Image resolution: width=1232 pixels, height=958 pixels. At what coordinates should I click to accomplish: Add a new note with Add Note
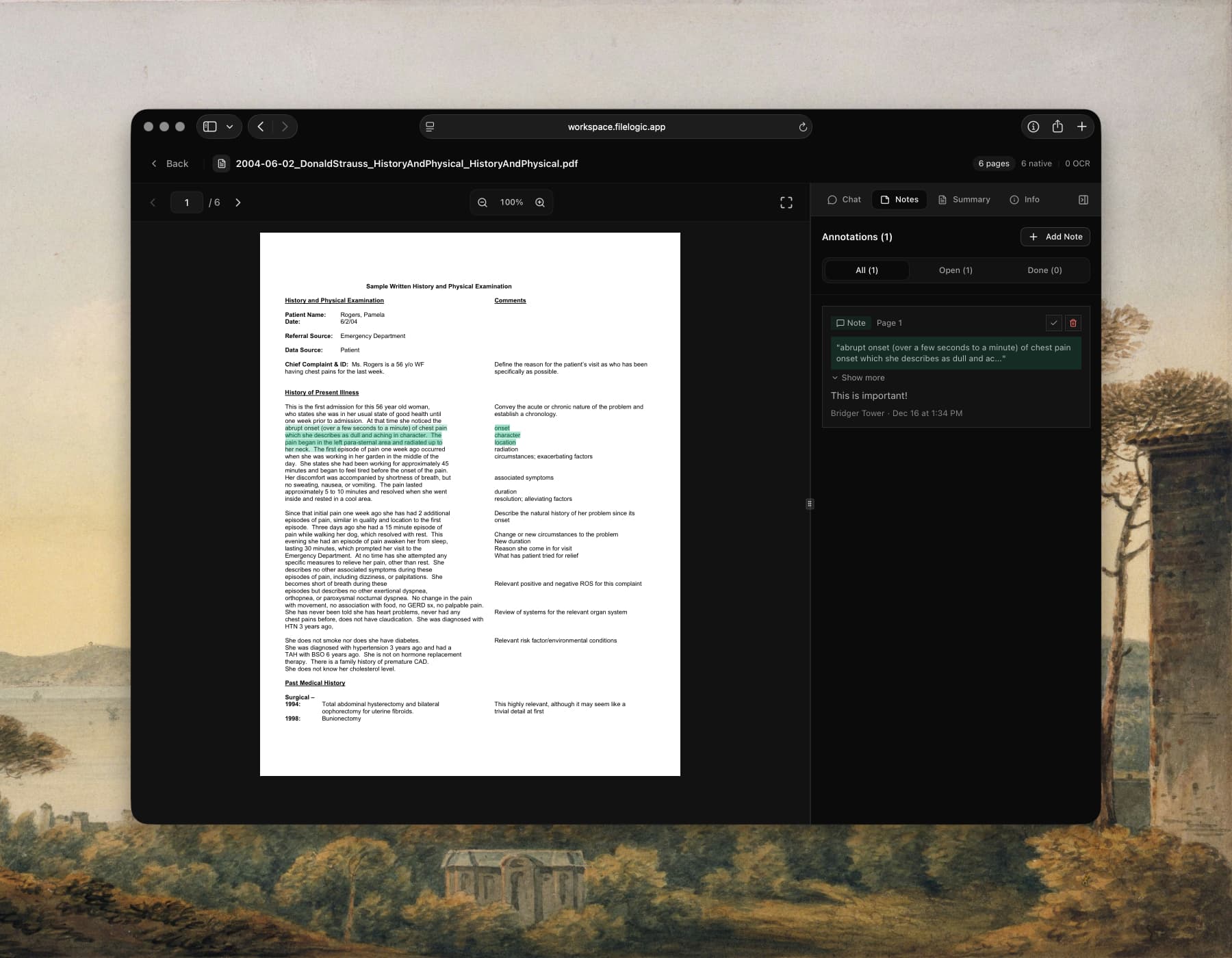[1055, 236]
